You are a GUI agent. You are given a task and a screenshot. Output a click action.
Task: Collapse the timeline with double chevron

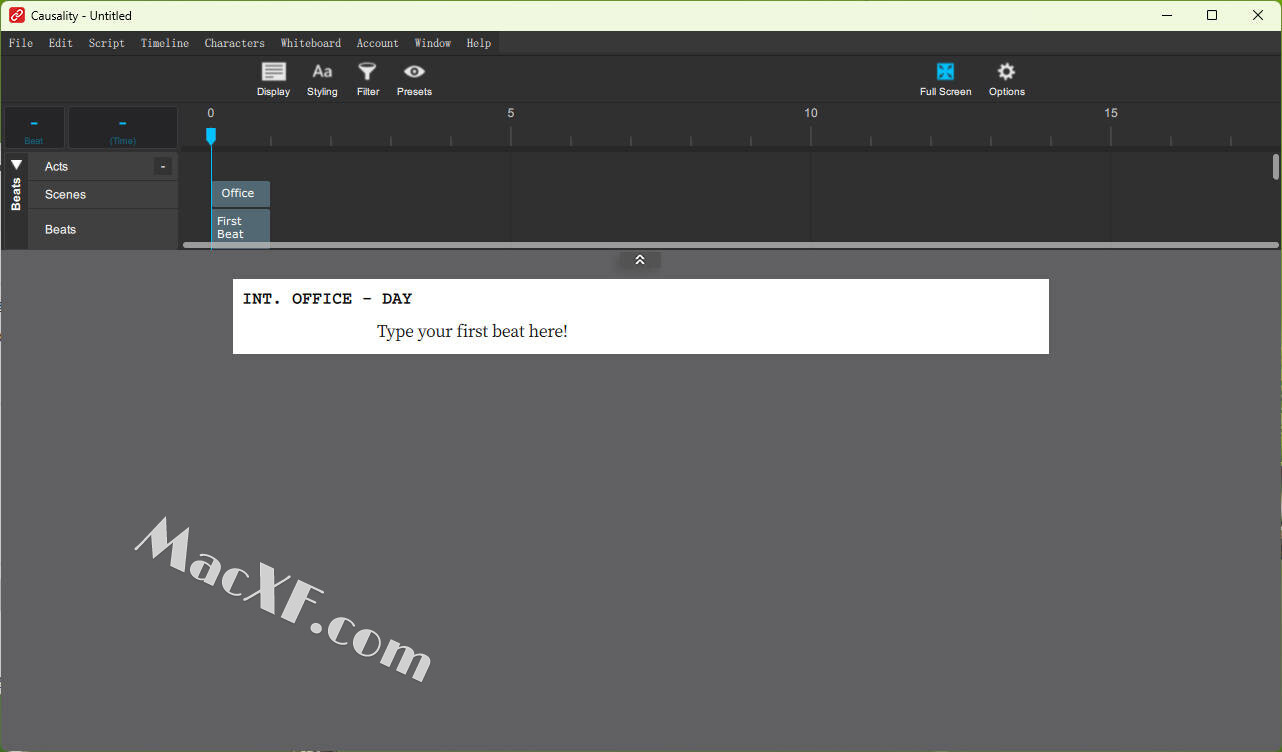point(640,260)
